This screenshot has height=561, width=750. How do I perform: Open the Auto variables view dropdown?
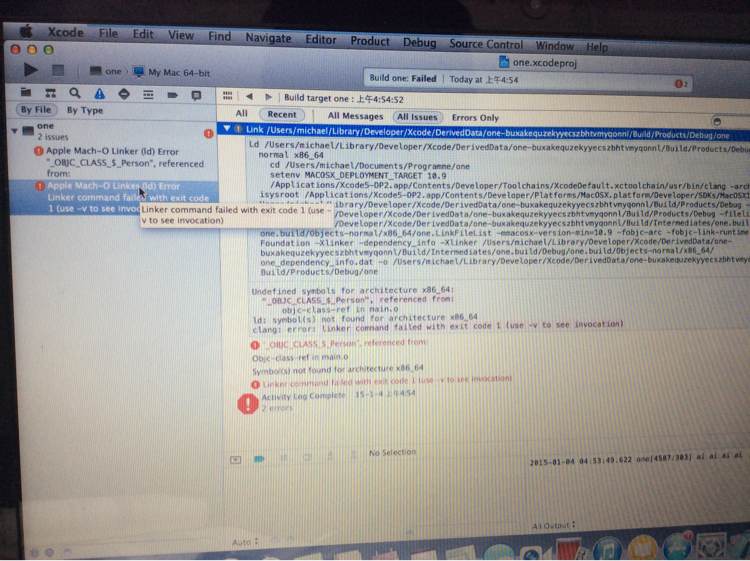245,542
